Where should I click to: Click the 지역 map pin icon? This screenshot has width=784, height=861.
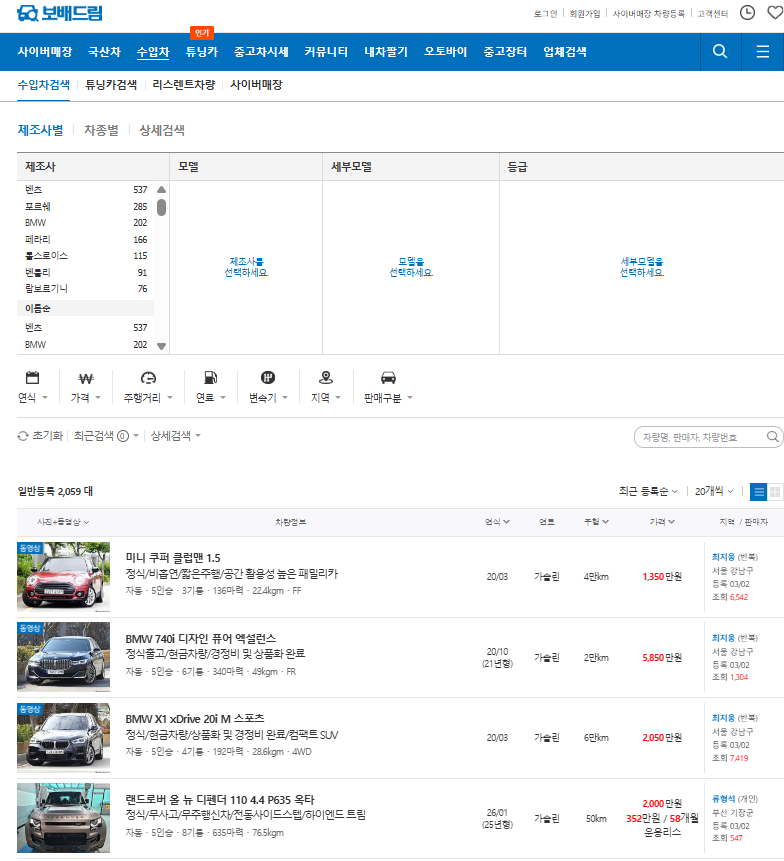coord(326,377)
